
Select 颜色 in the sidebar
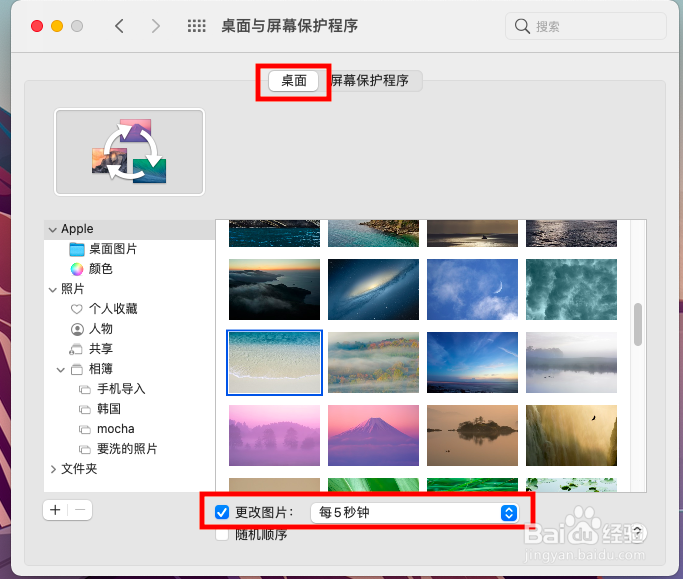[x=101, y=269]
